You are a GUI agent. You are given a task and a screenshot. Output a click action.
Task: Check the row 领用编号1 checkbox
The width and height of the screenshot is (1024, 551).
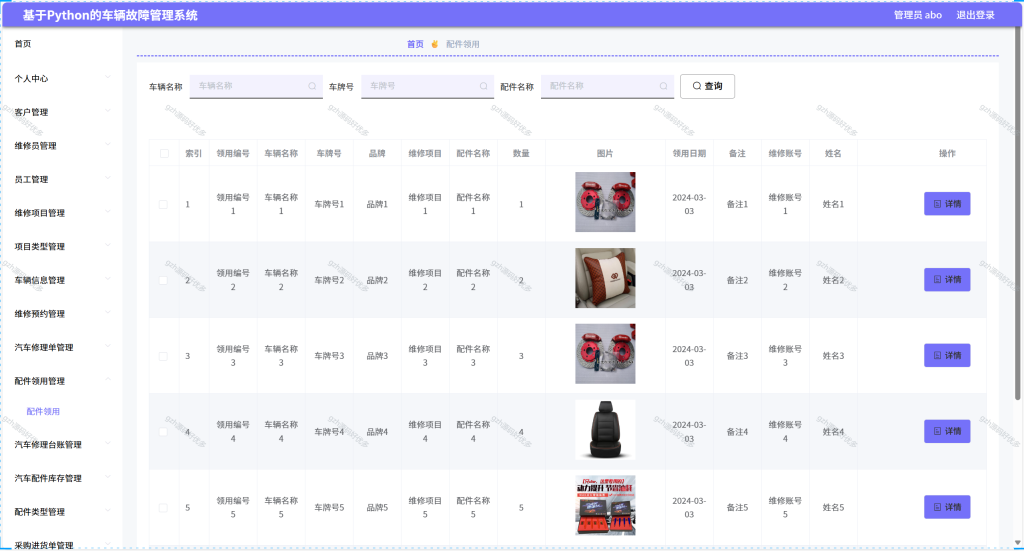[x=163, y=204]
